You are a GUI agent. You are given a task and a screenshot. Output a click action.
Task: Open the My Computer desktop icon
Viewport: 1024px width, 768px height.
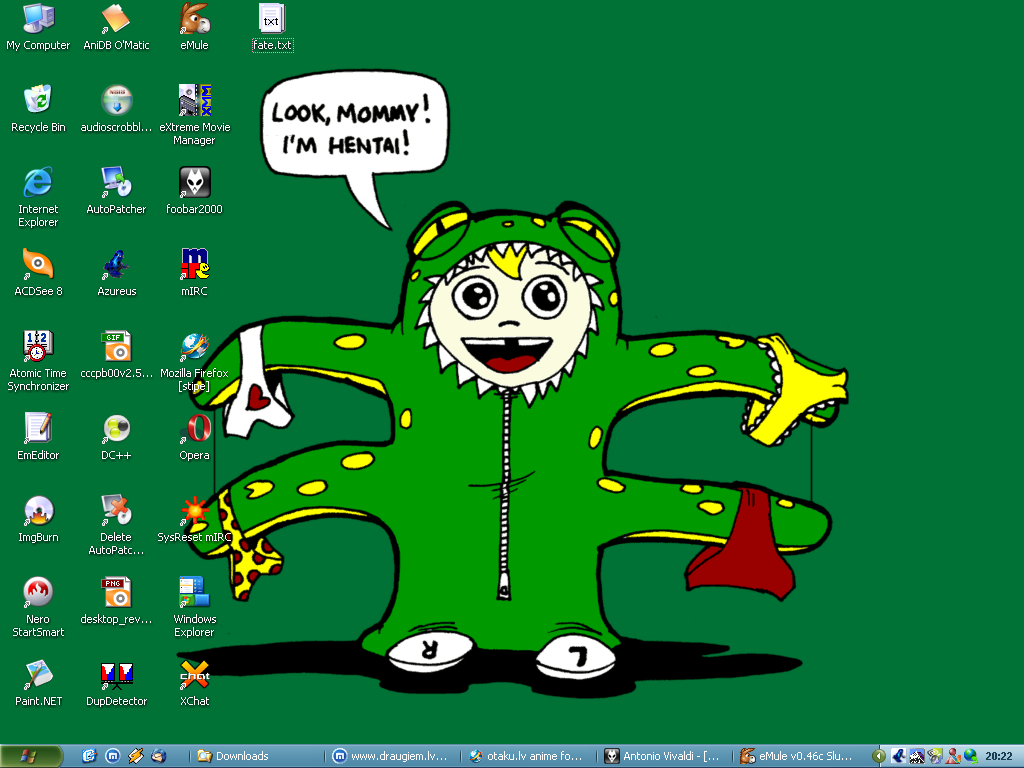pos(38,27)
